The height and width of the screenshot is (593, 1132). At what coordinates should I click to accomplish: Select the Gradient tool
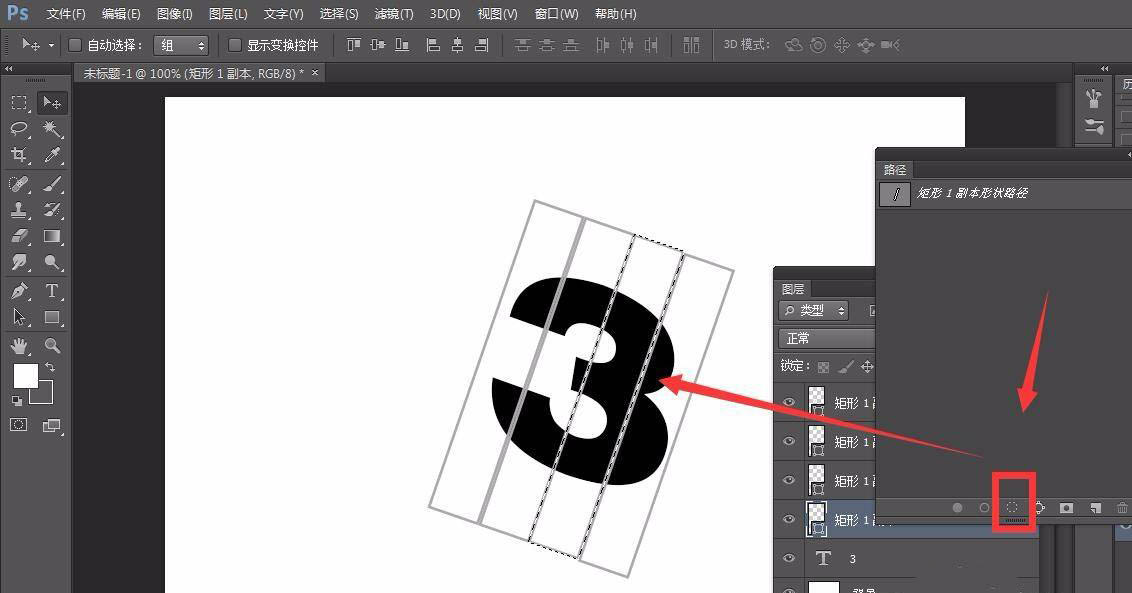click(x=52, y=235)
